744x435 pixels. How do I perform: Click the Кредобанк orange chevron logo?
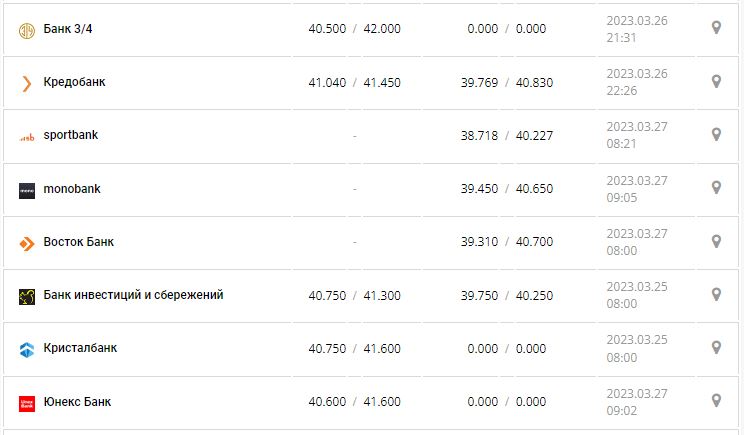27,83
